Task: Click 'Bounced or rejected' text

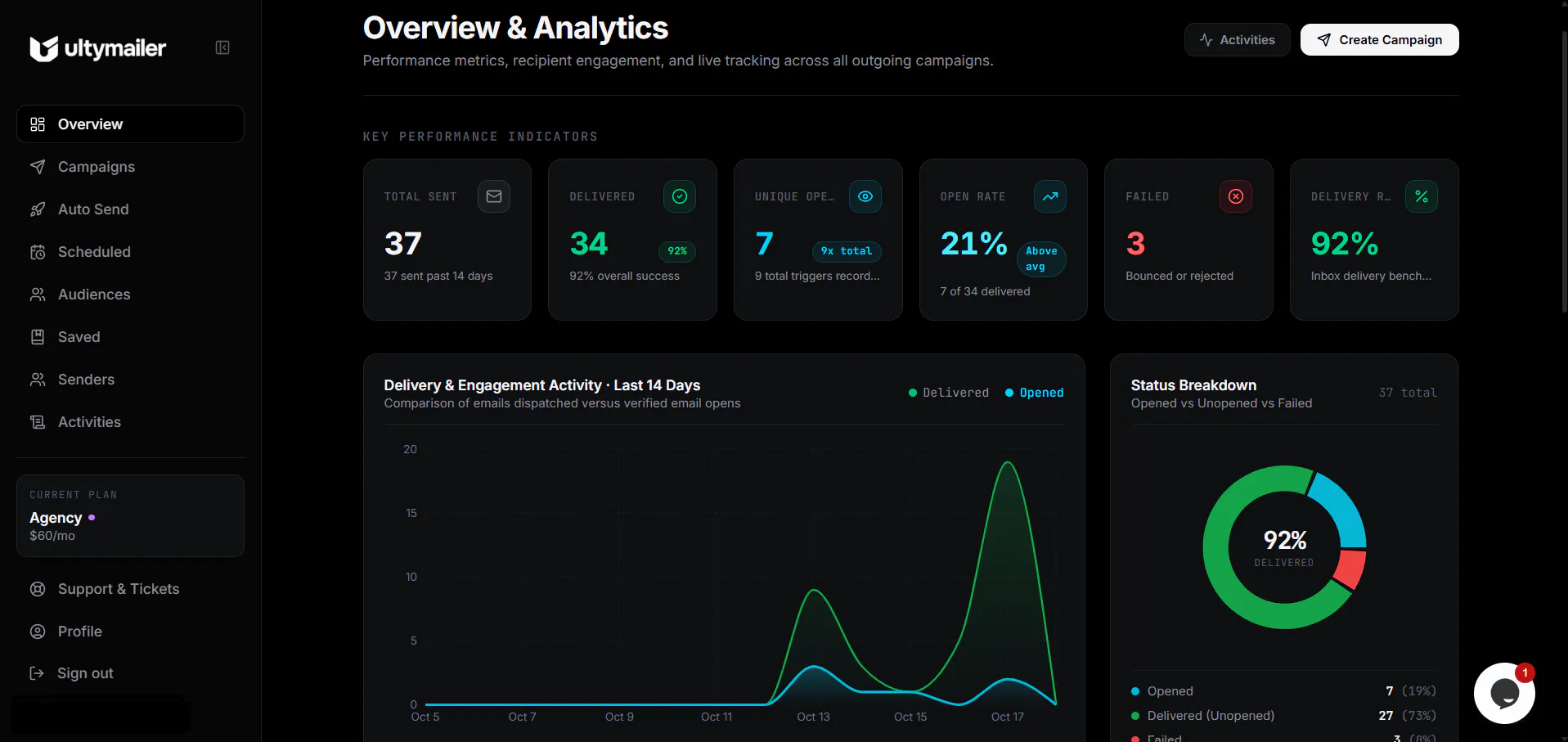Action: tap(1179, 276)
